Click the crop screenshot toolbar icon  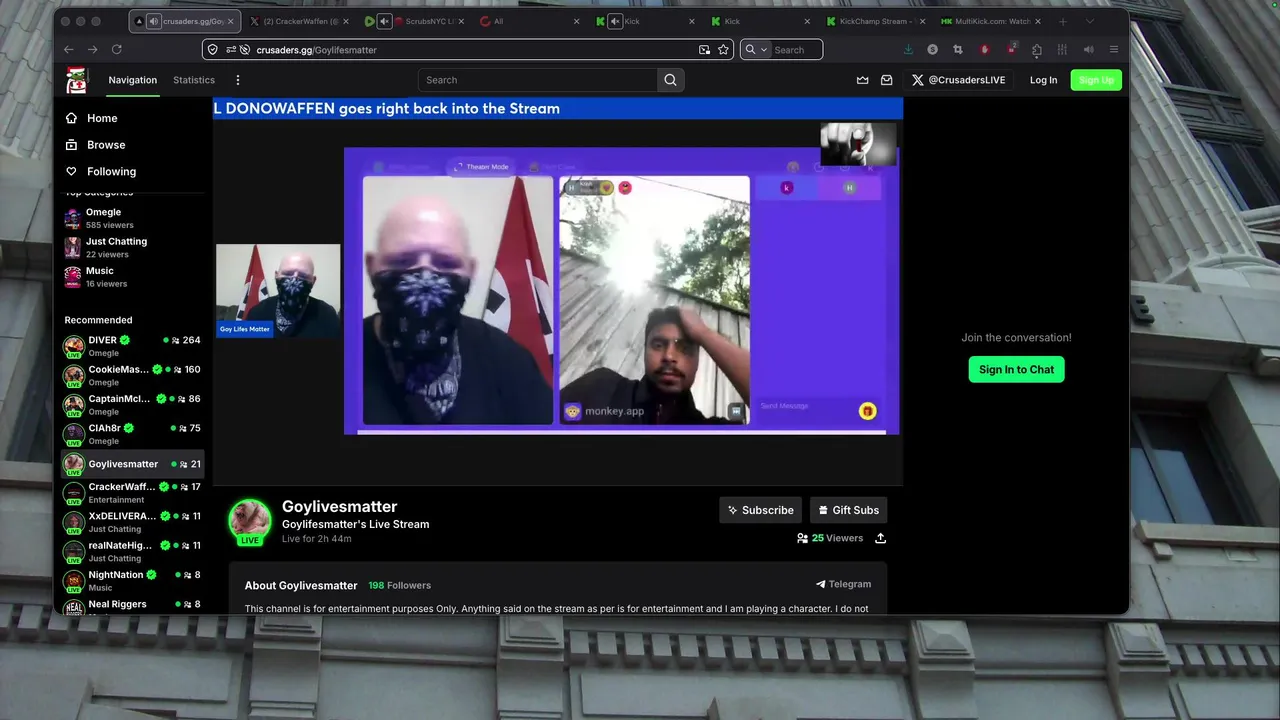click(x=958, y=49)
